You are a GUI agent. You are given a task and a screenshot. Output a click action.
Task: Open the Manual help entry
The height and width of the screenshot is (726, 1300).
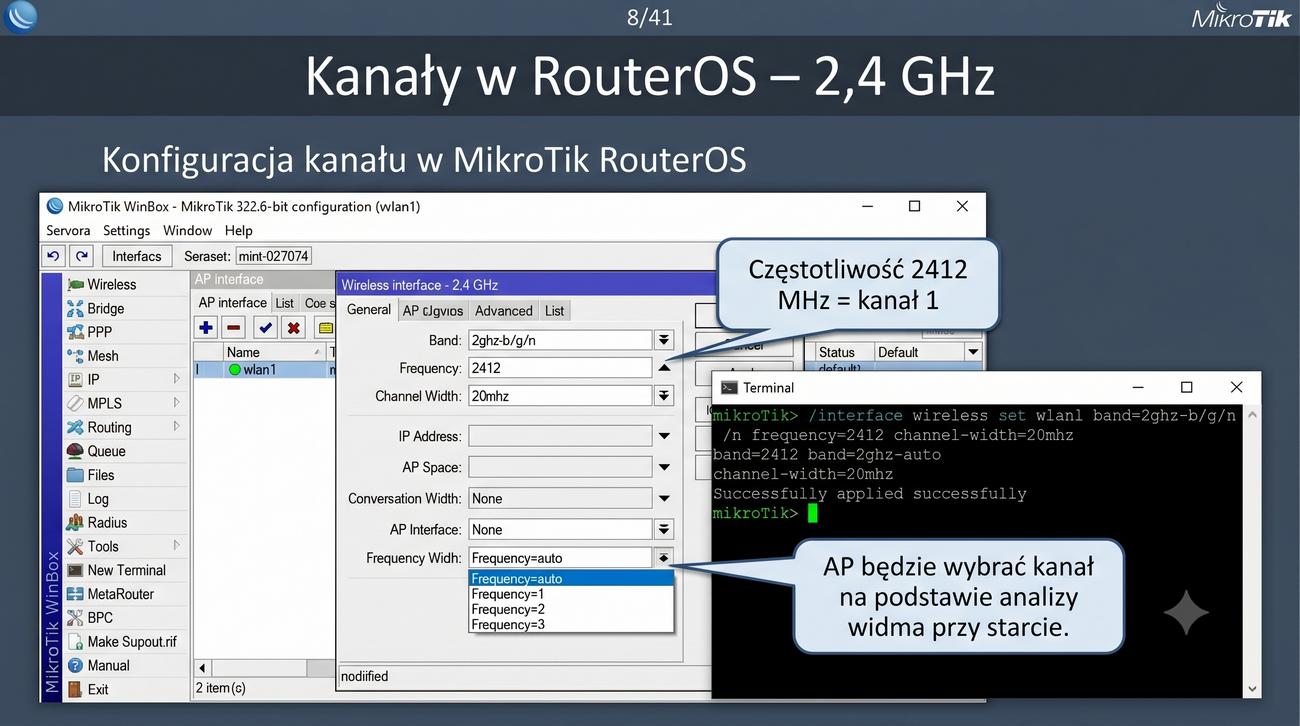coord(98,666)
